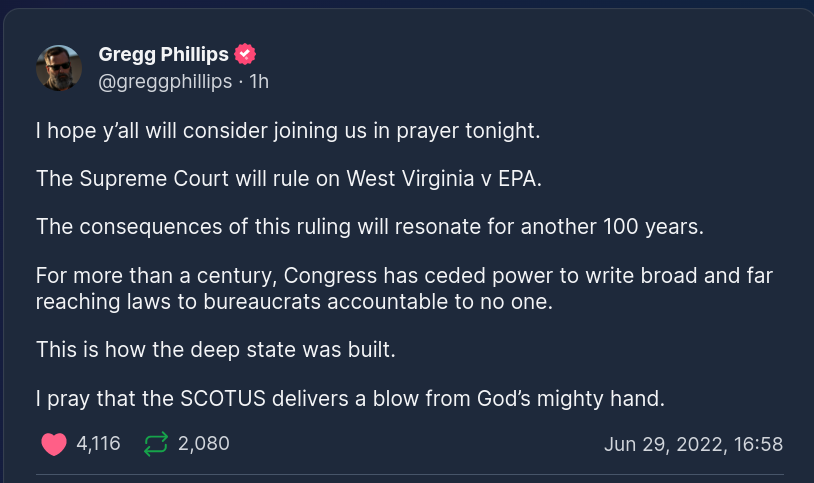This screenshot has height=483, width=814.
Task: Click the 1h relative timestamp
Action: pos(259,81)
